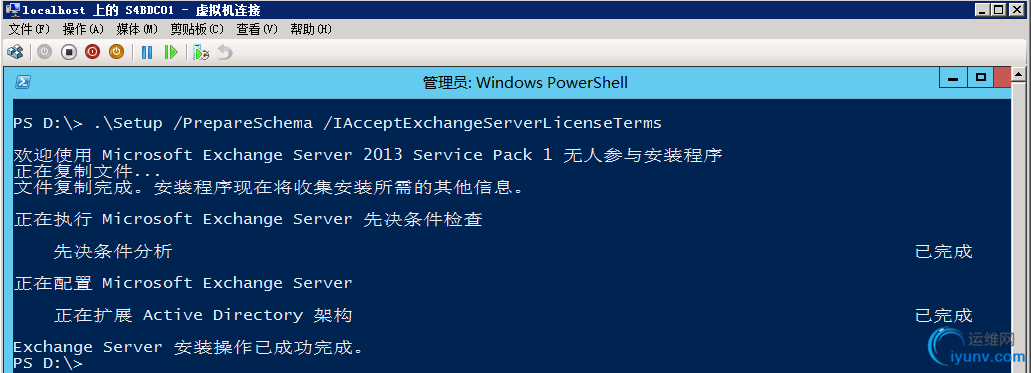Send Ctrl+Alt+Delete using the toolbar icon
Image resolution: width=1031 pixels, height=373 pixels.
tap(14, 52)
